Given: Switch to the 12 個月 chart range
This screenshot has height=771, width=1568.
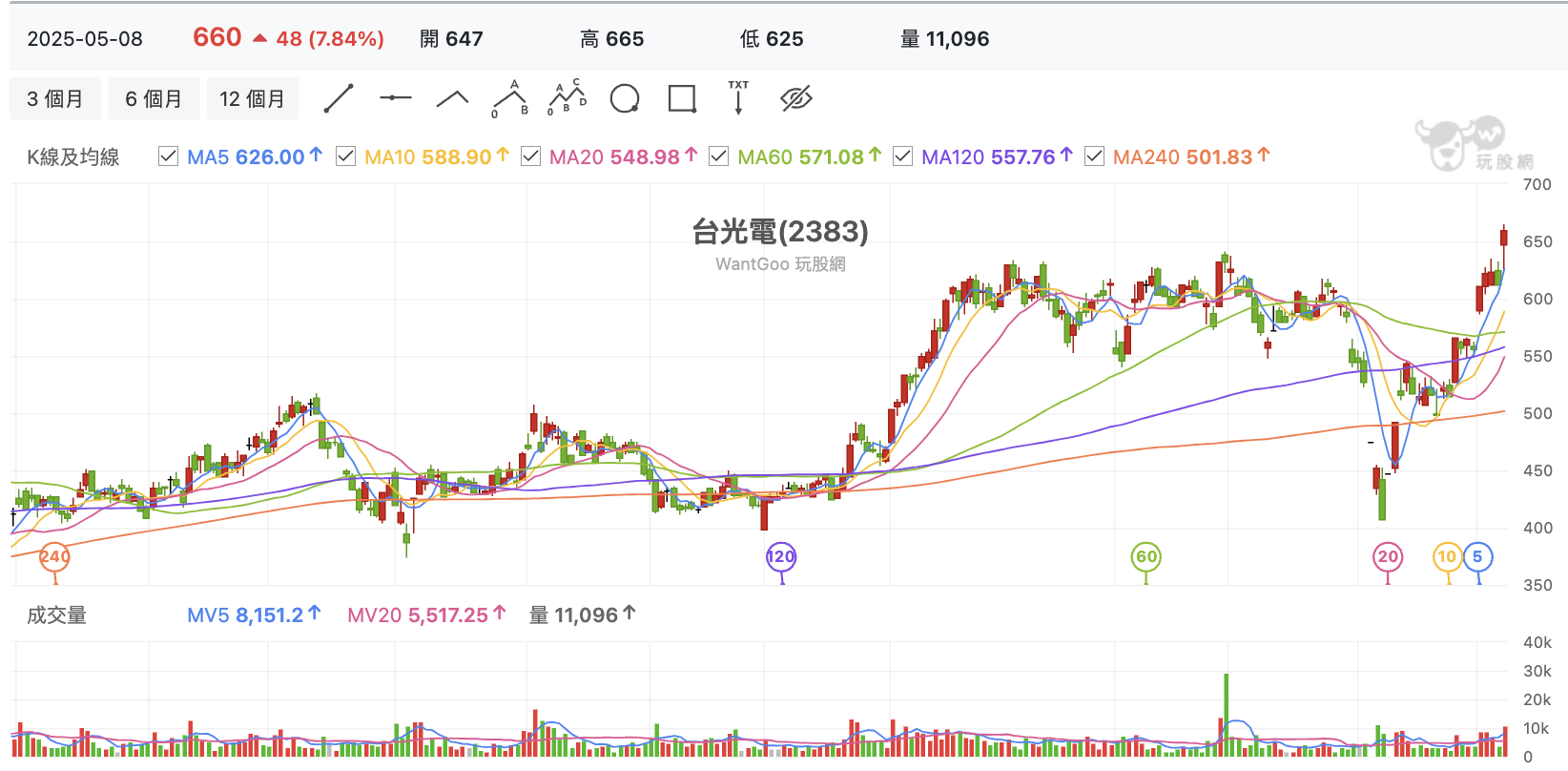Looking at the screenshot, I should [253, 98].
